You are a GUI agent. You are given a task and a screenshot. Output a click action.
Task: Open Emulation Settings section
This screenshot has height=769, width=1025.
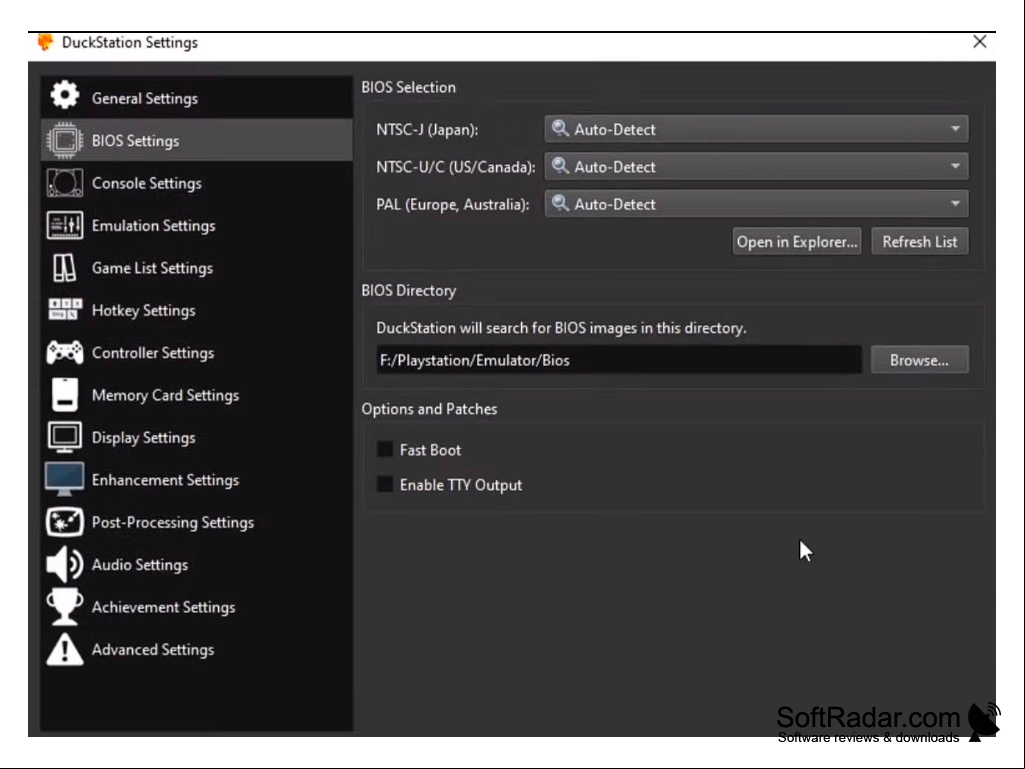click(197, 225)
